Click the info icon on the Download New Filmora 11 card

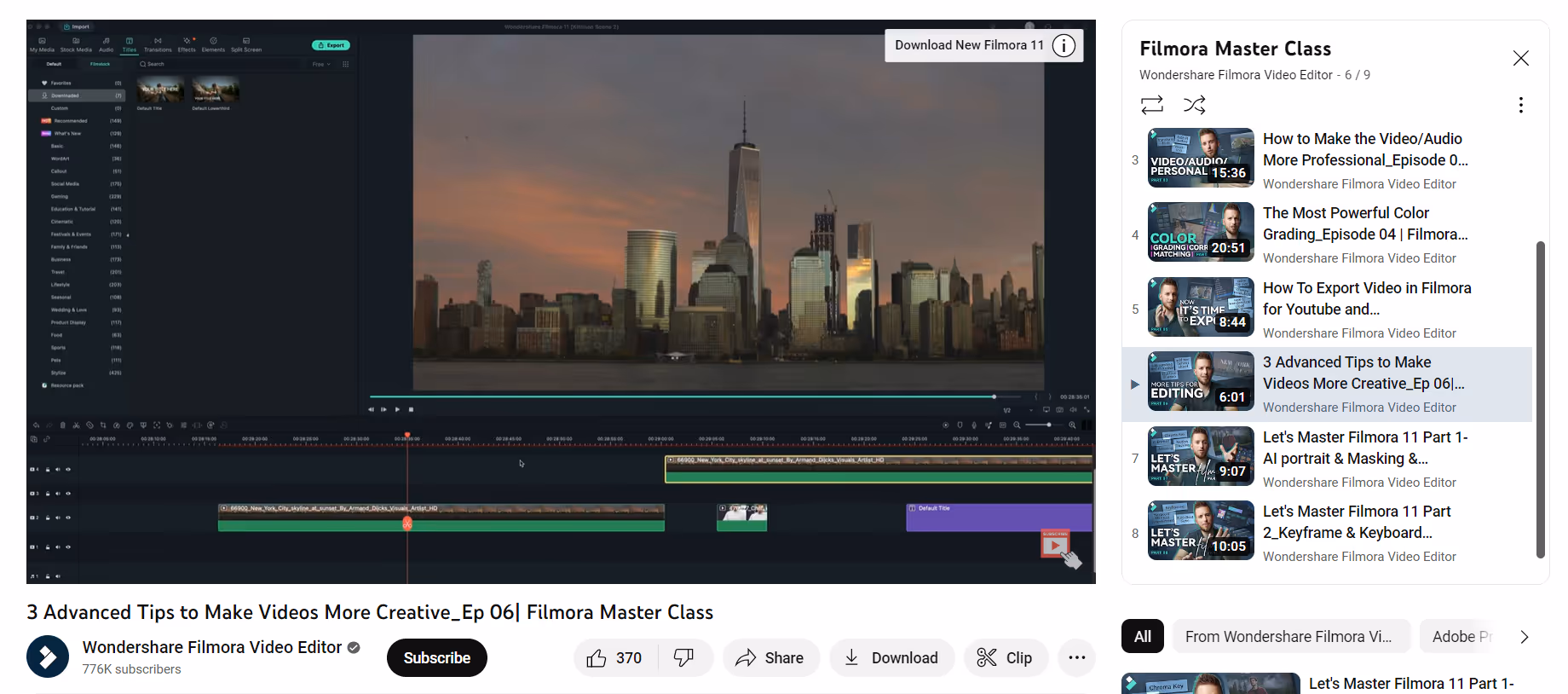point(1064,45)
